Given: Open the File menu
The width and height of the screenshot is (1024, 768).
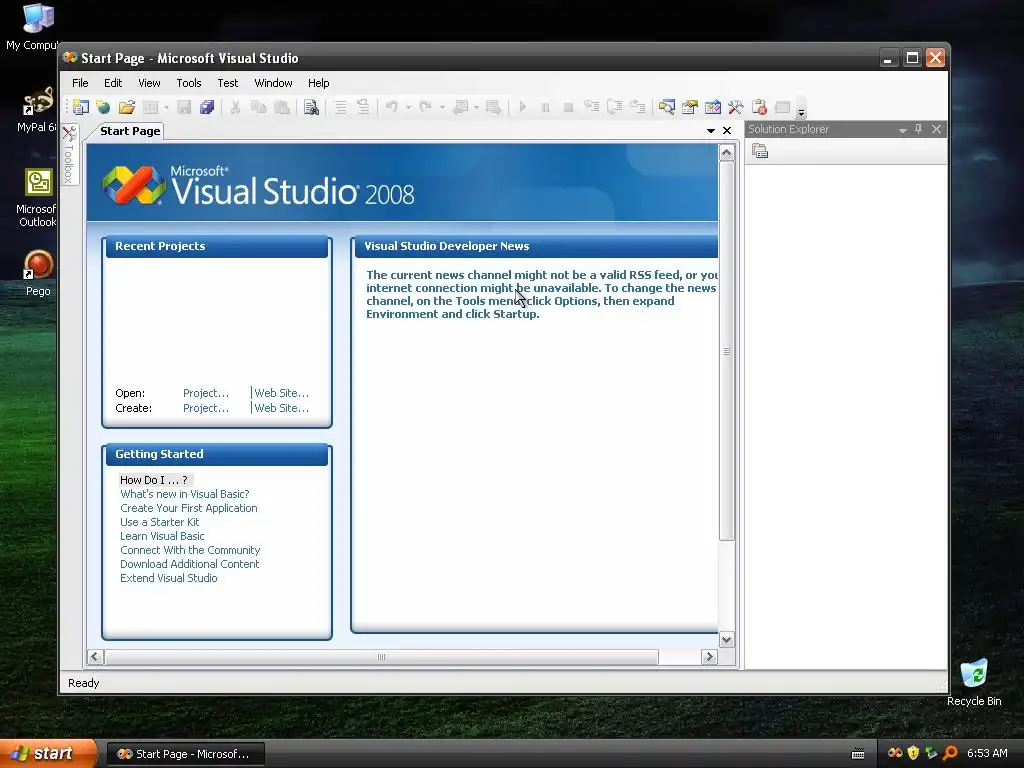Looking at the screenshot, I should tap(80, 83).
